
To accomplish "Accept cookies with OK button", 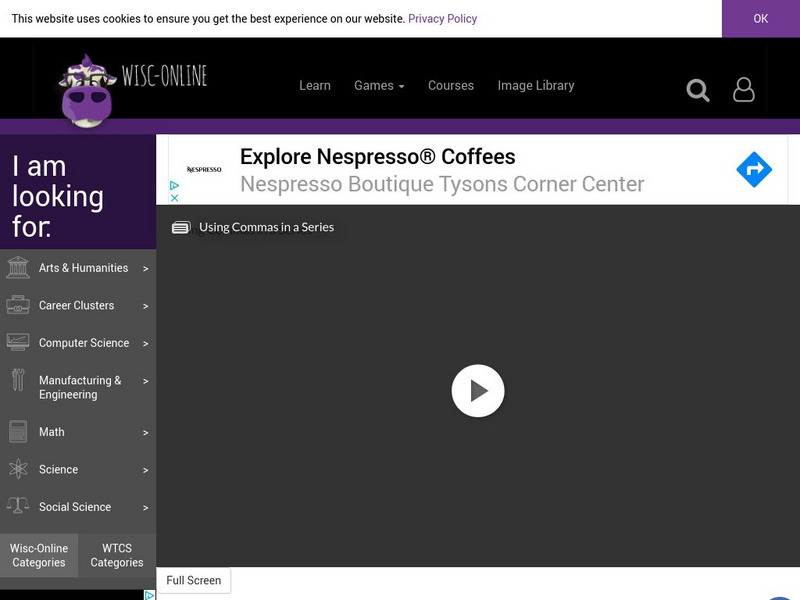I will (x=761, y=18).
